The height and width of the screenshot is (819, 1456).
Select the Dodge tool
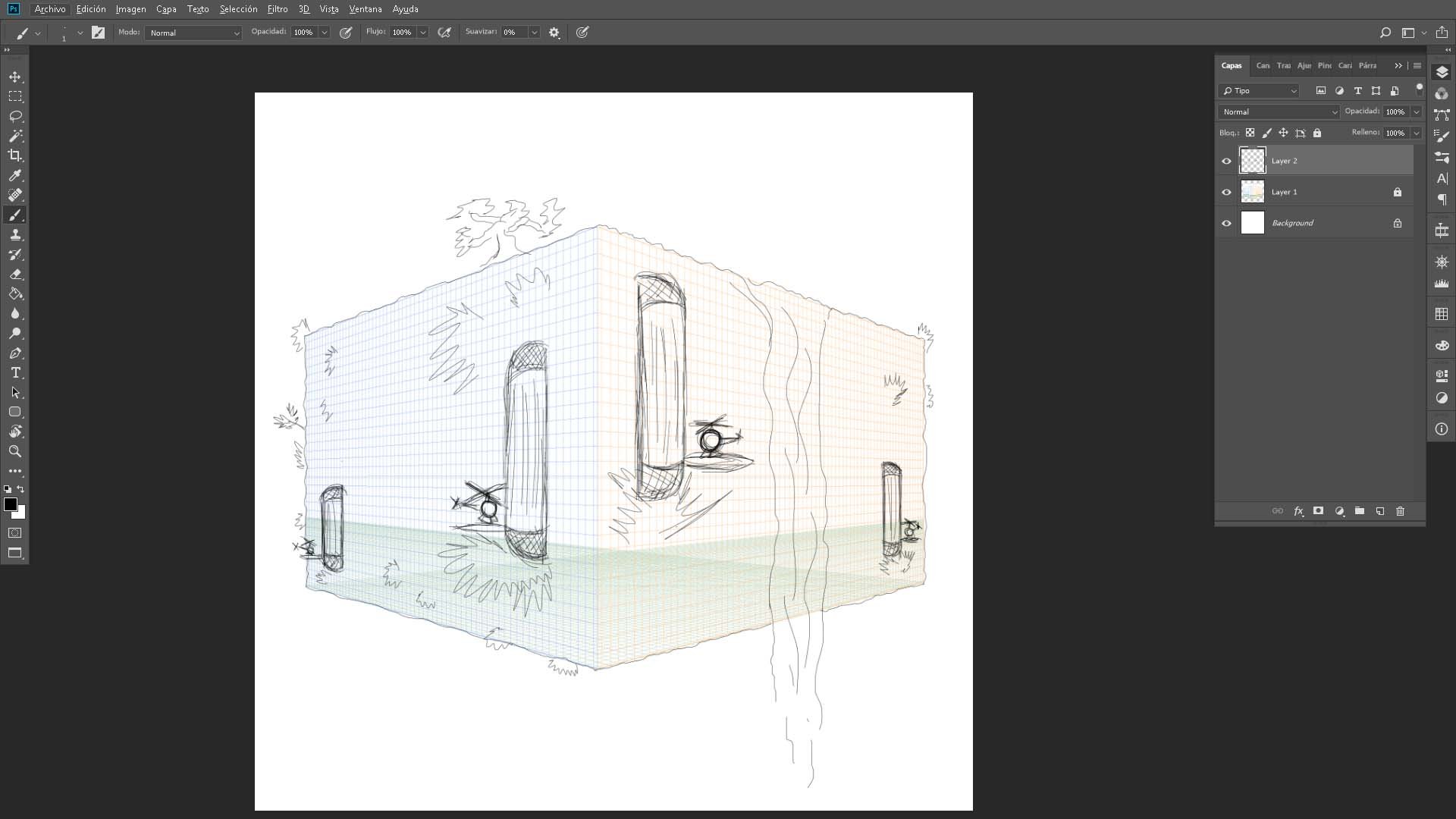15,334
